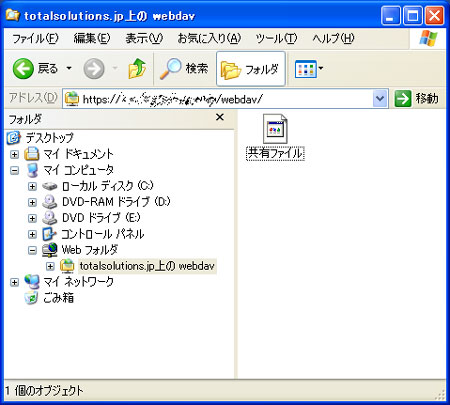Select the Web フォルダ tree item
The image size is (450, 405).
[90, 250]
